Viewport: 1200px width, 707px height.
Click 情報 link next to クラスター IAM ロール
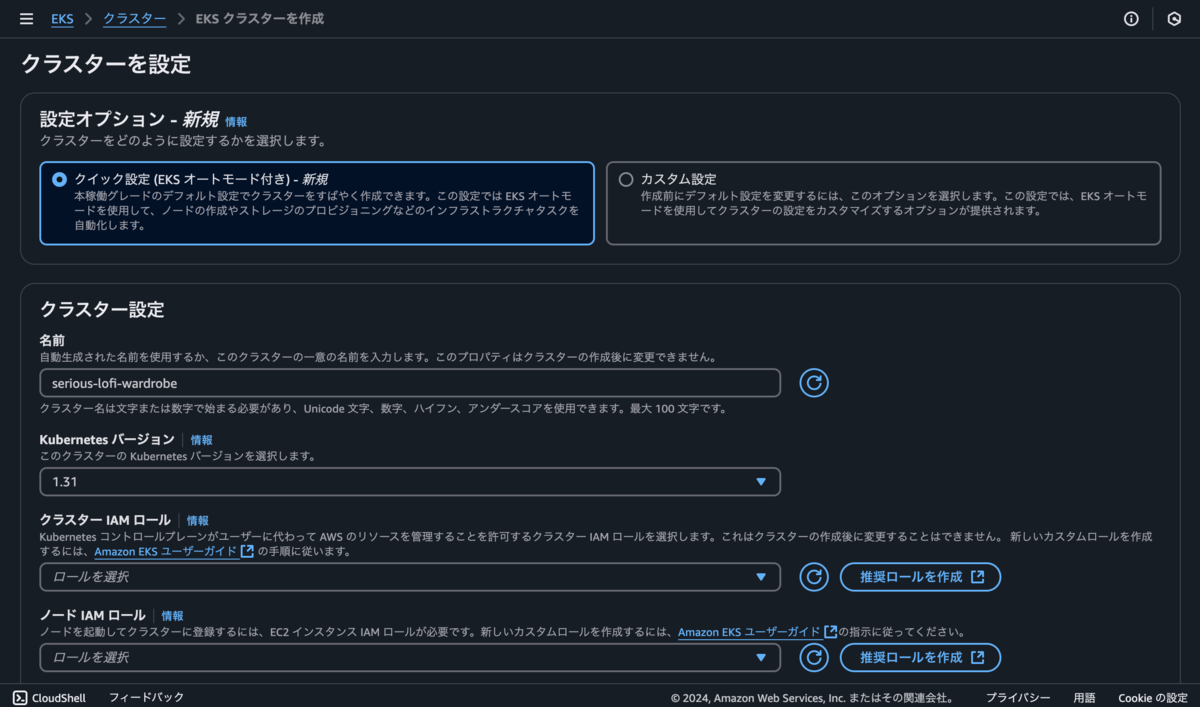click(x=198, y=520)
